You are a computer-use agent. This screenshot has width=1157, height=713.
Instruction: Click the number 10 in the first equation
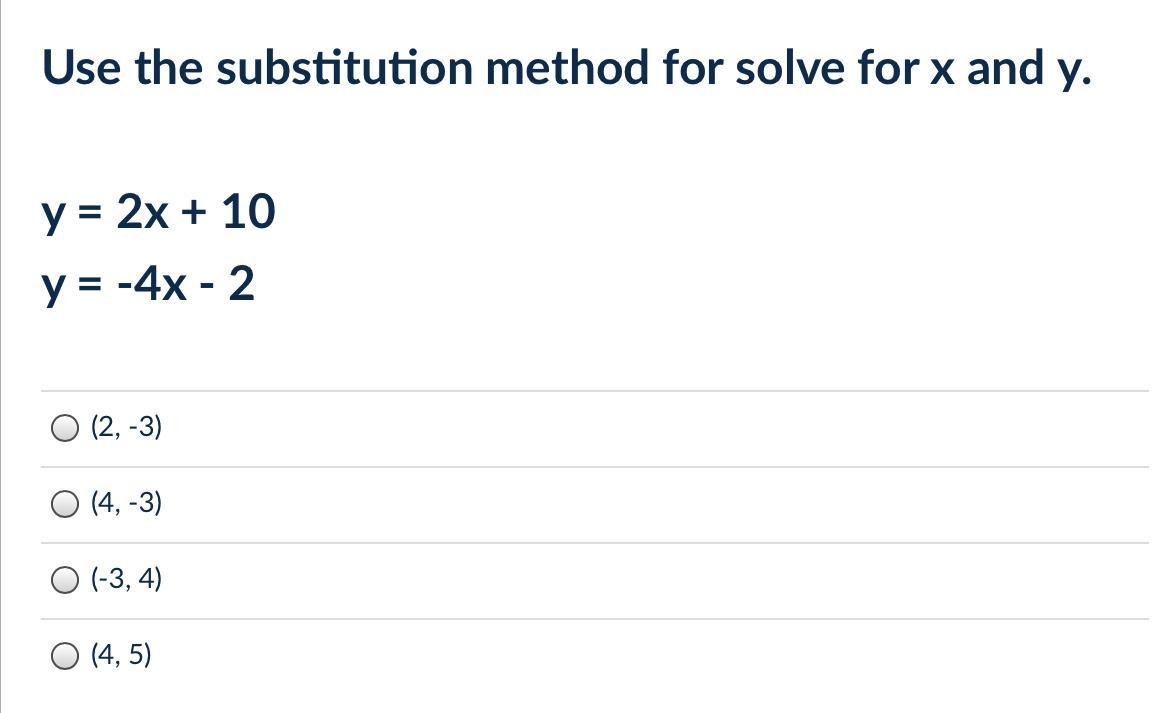coord(248,212)
